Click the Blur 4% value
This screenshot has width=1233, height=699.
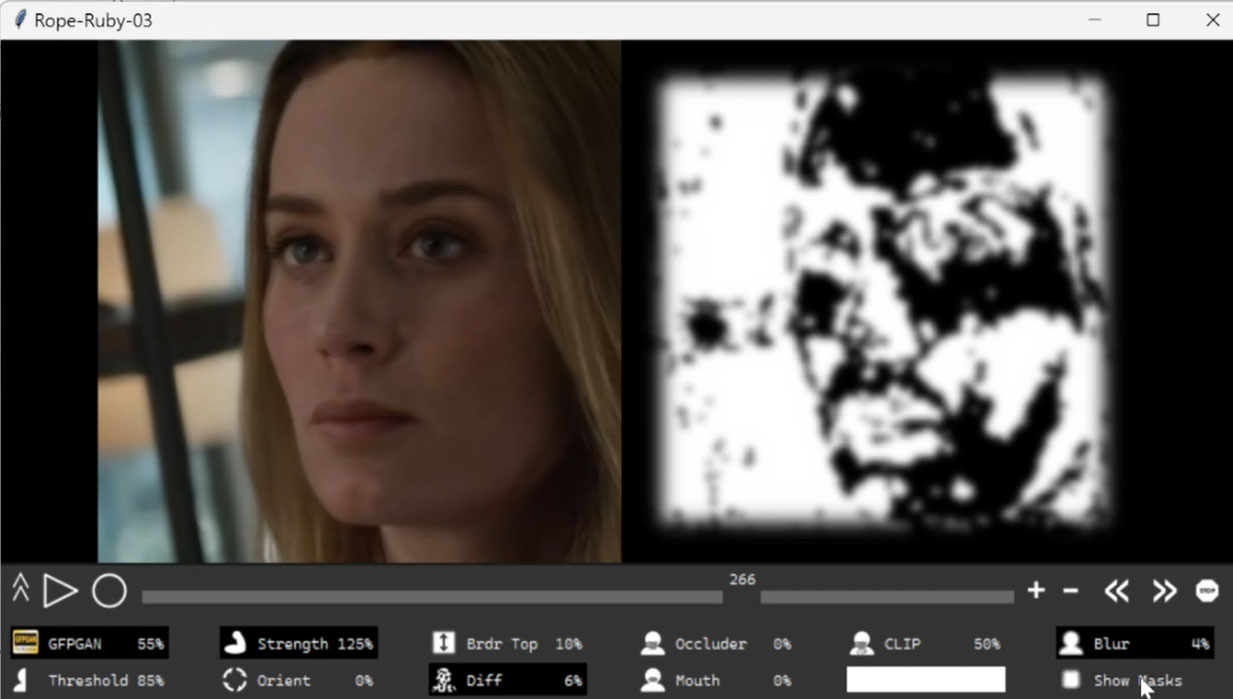point(1200,644)
